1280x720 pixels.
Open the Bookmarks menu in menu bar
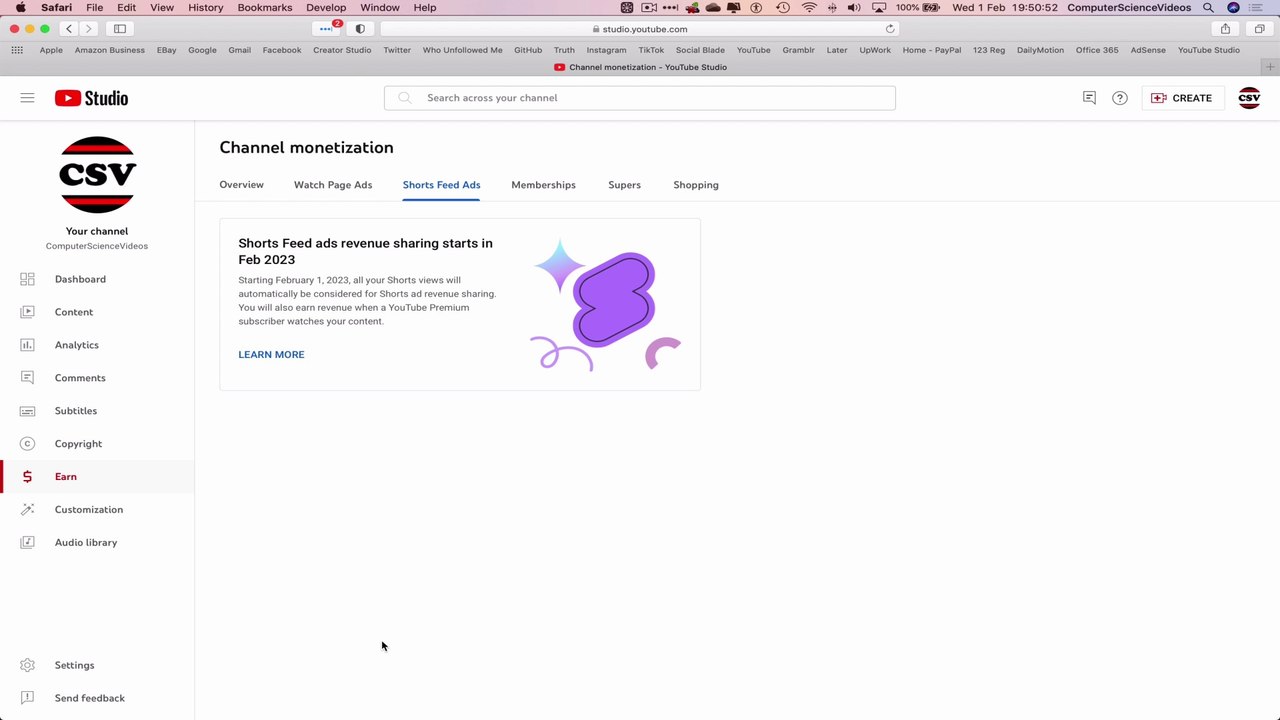coord(265,7)
